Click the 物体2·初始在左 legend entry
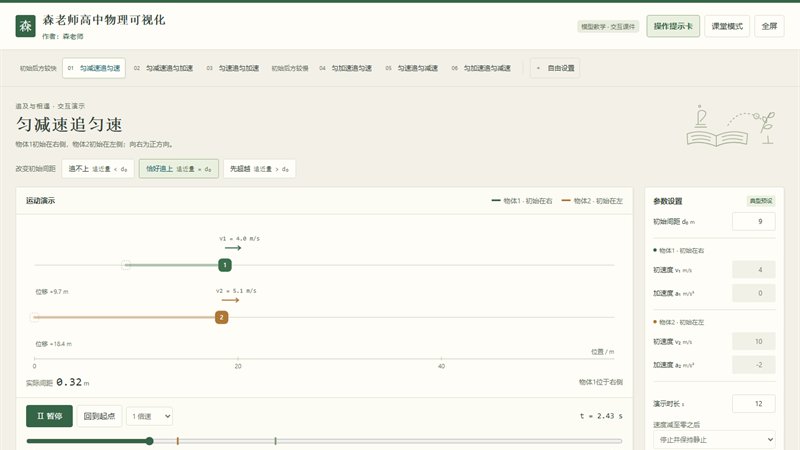 (592, 201)
